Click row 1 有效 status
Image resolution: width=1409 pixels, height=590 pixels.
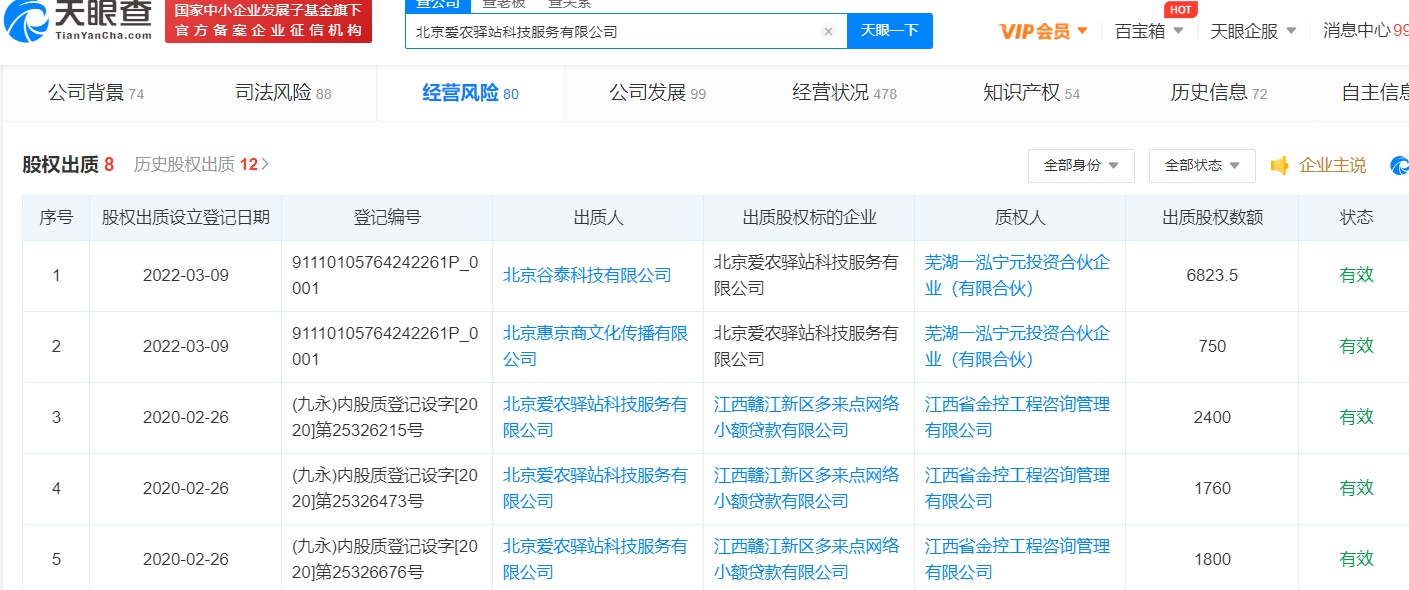coord(1356,275)
